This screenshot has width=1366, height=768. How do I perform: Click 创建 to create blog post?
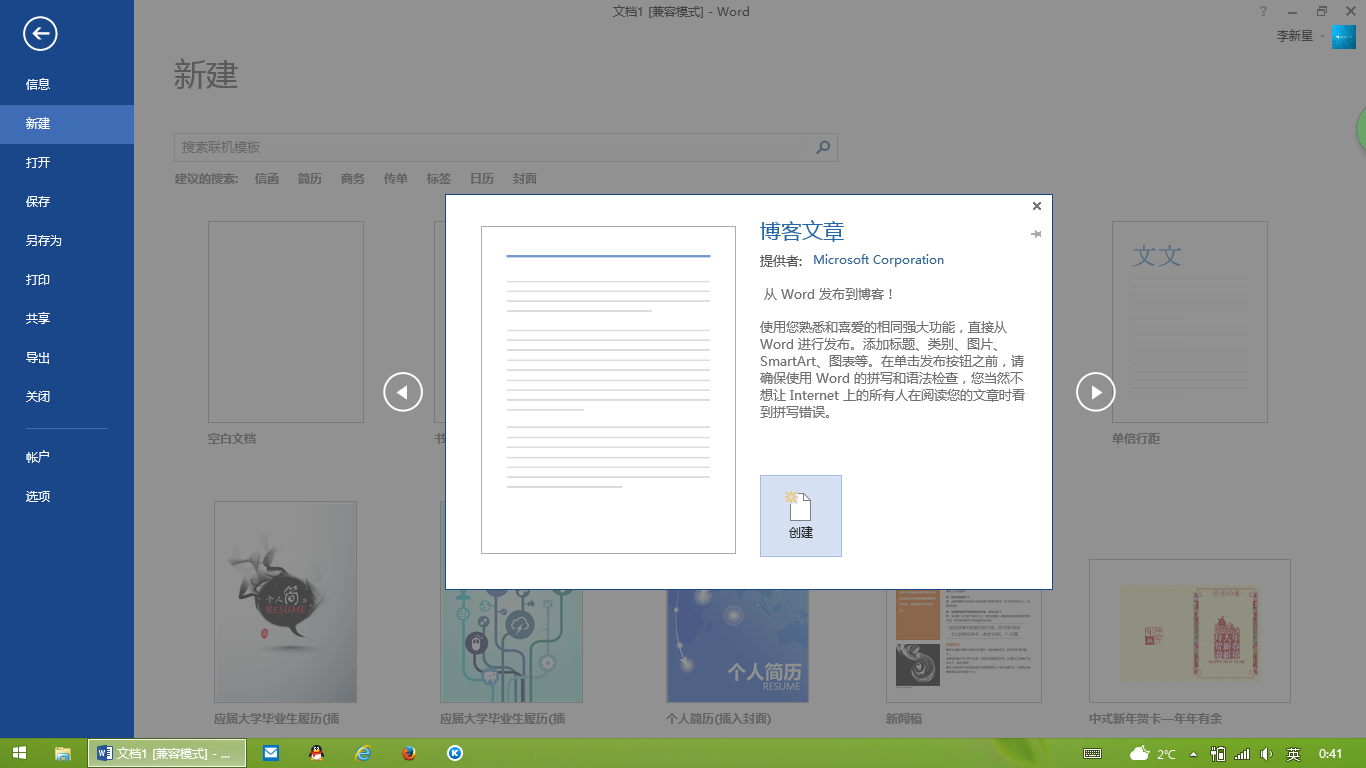801,516
